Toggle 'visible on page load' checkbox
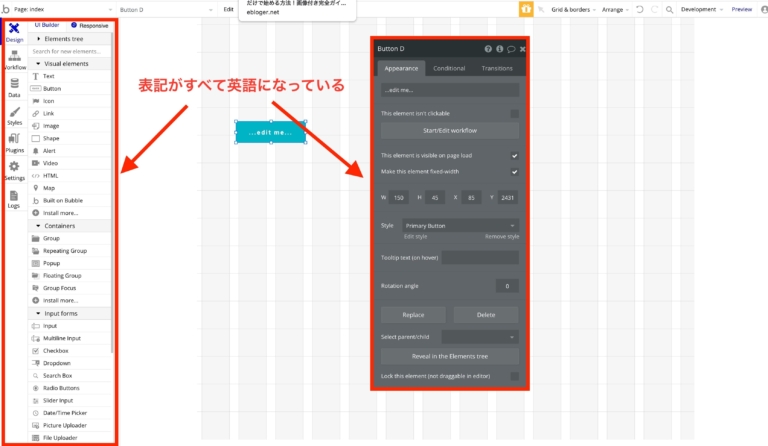The image size is (768, 446). coord(514,156)
